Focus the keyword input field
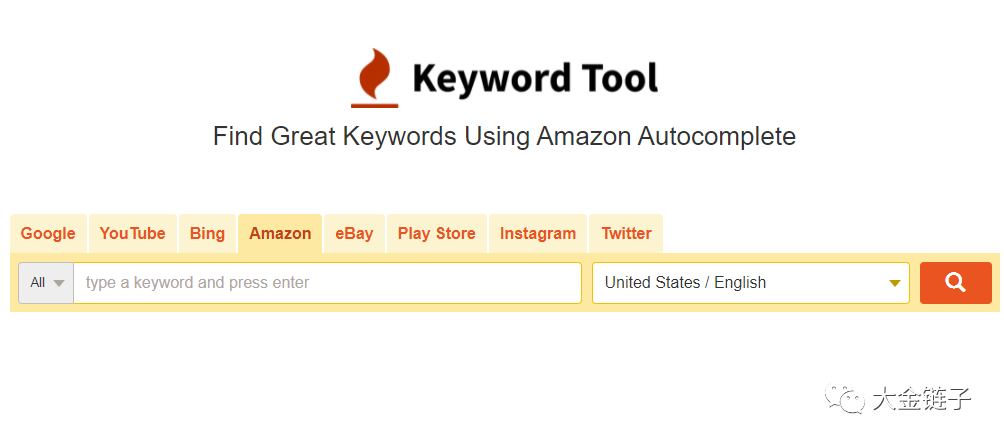This screenshot has width=1004, height=443. 327,283
